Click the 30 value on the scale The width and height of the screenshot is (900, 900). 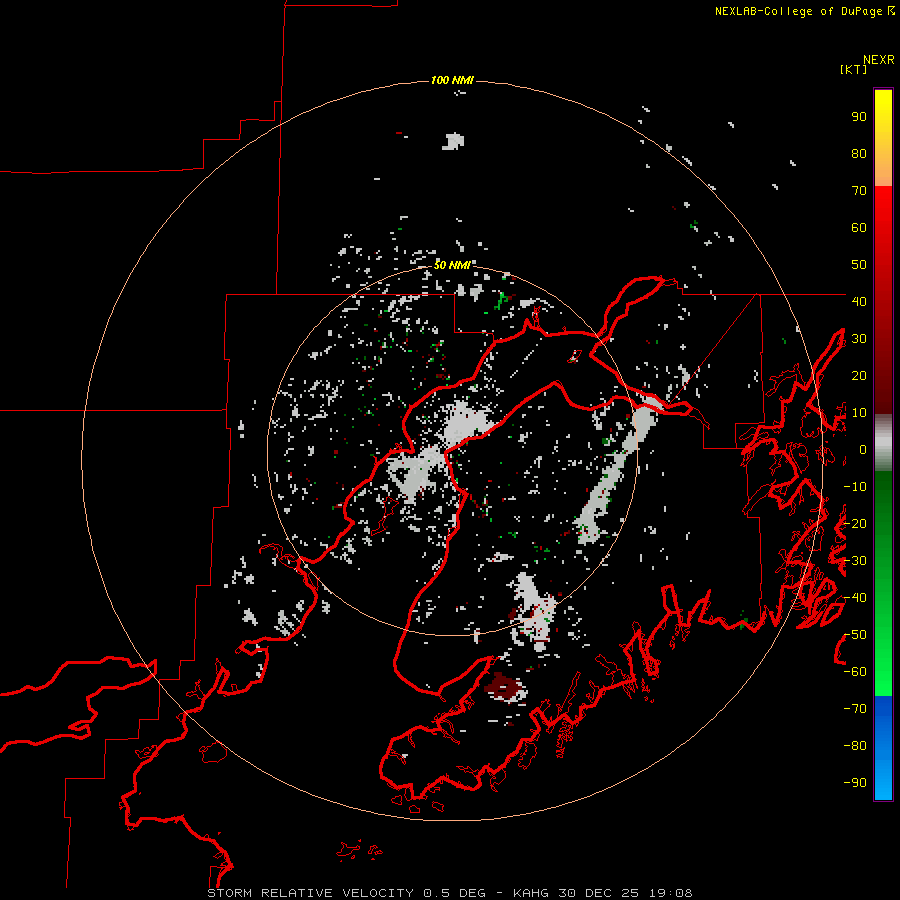pyautogui.click(x=859, y=339)
